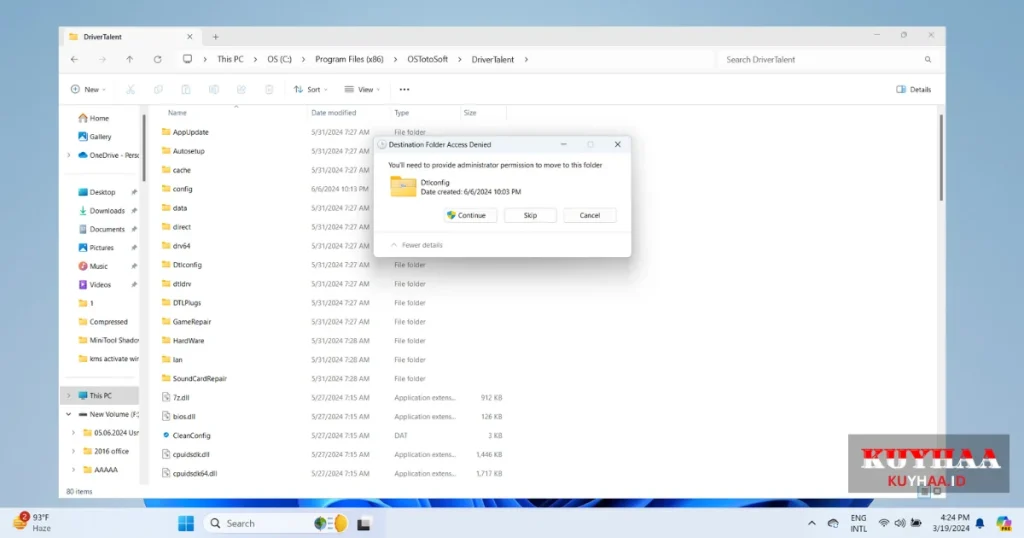
Task: Open the View dropdown
Action: [x=363, y=89]
